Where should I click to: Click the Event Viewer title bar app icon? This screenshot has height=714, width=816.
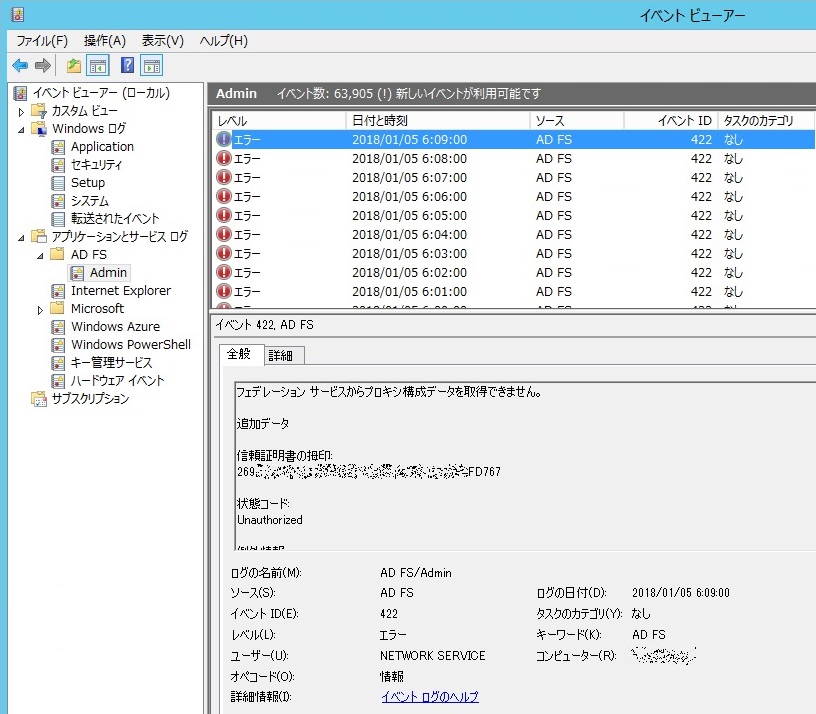[x=18, y=14]
